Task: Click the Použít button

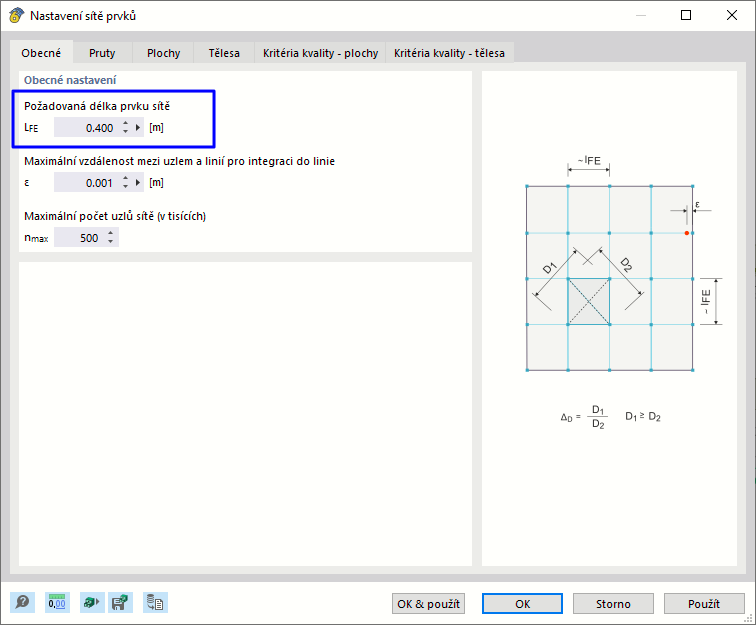Action: pyautogui.click(x=704, y=604)
